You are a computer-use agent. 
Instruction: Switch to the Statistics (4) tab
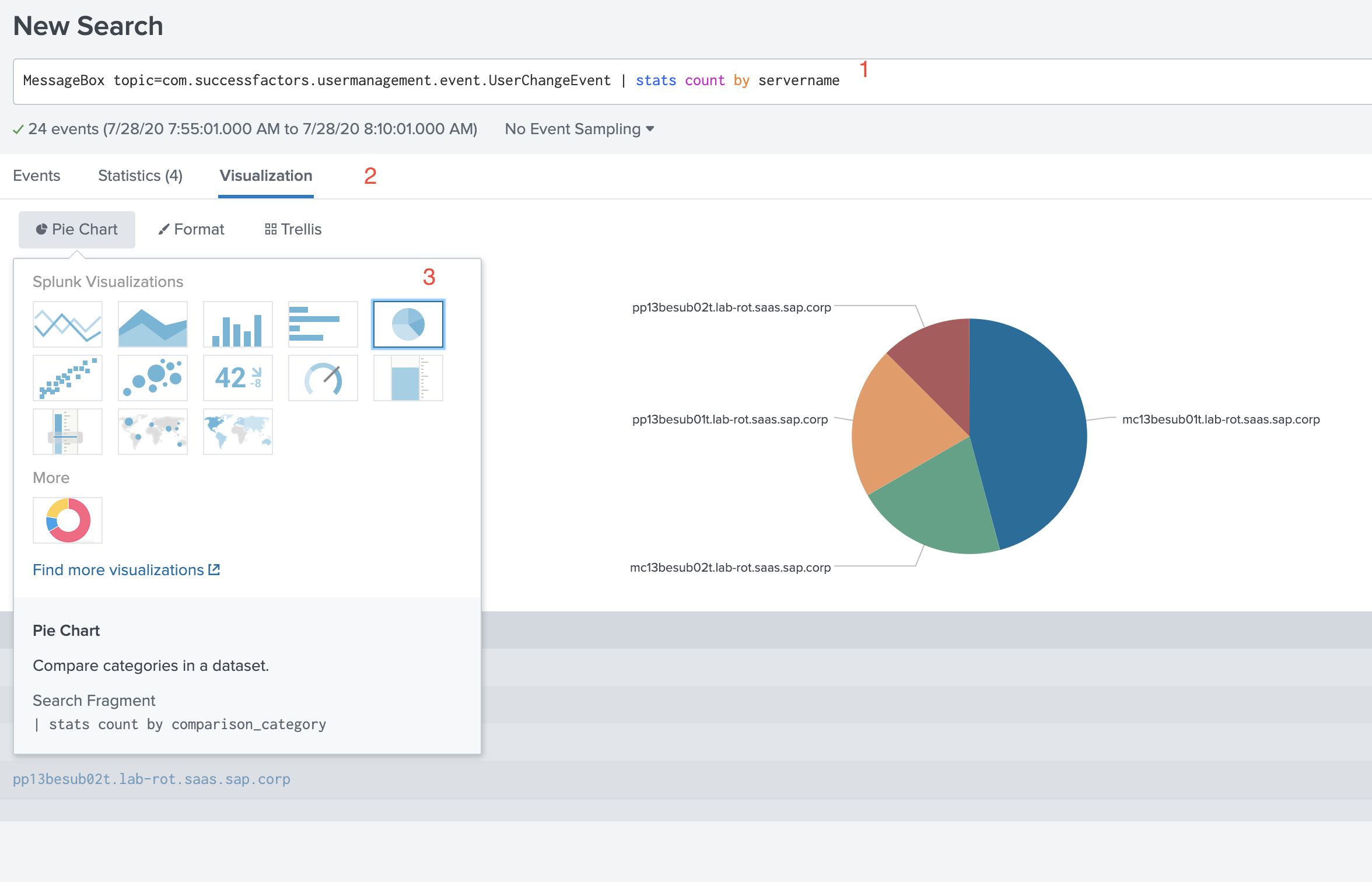140,176
